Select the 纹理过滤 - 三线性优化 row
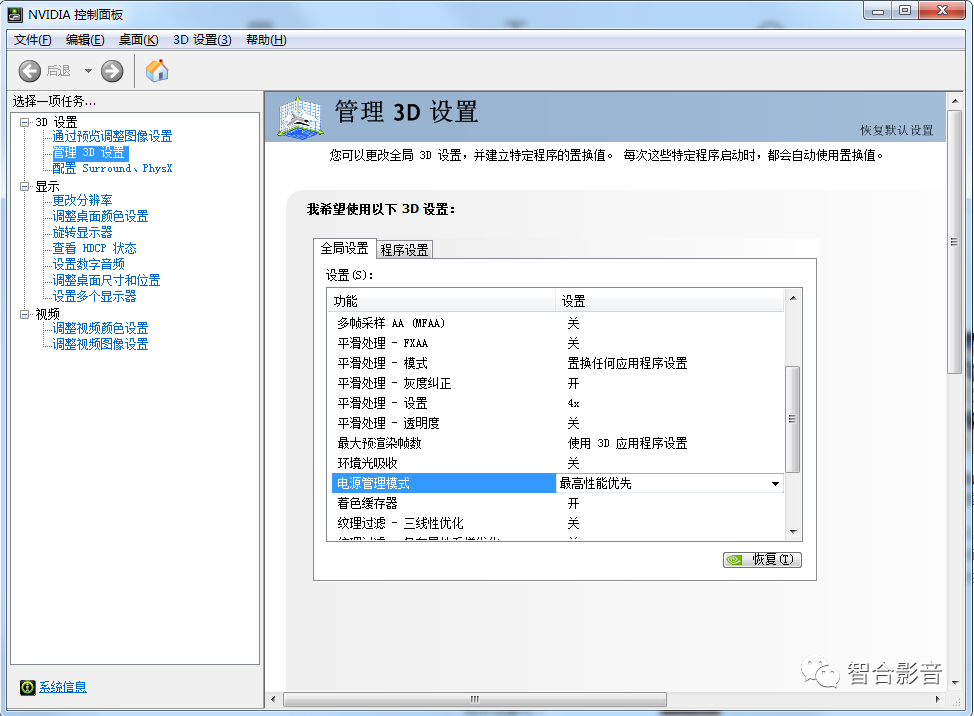 pyautogui.click(x=557, y=523)
